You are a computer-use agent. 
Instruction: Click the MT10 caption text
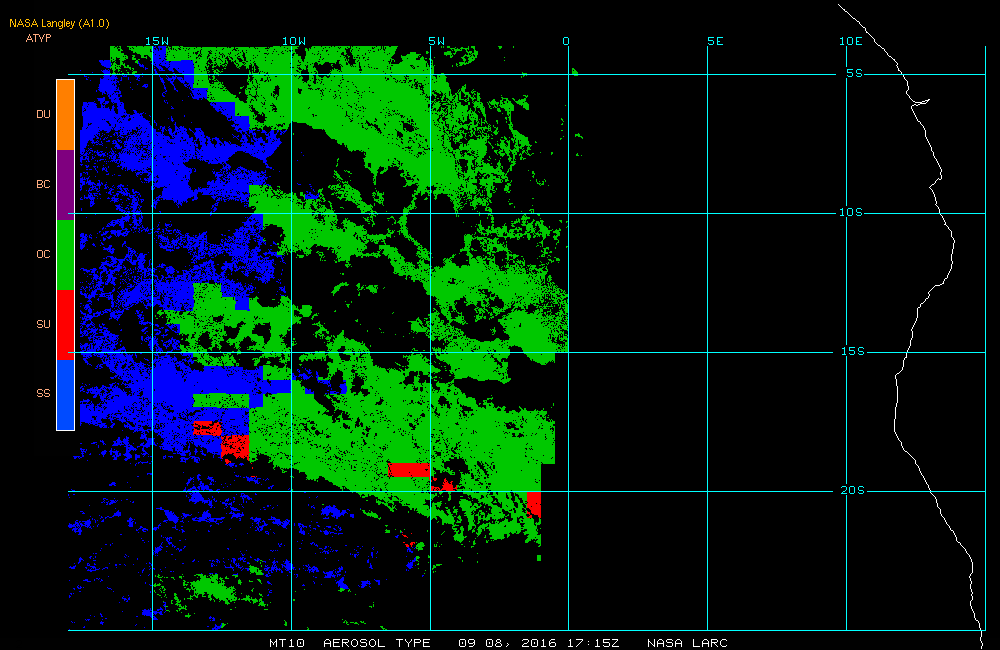[287, 643]
